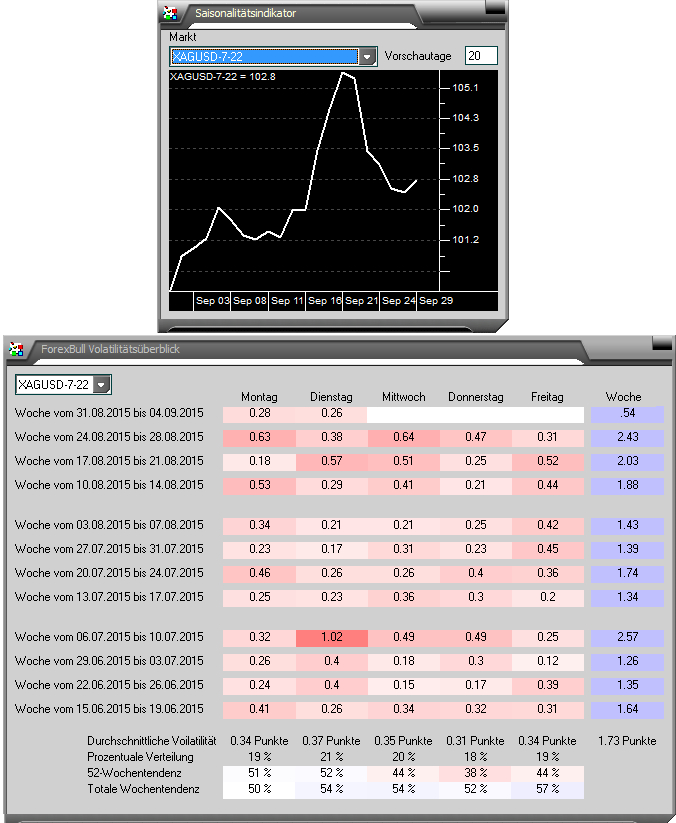Click the 0.63 Montag volatility cell

point(259,437)
